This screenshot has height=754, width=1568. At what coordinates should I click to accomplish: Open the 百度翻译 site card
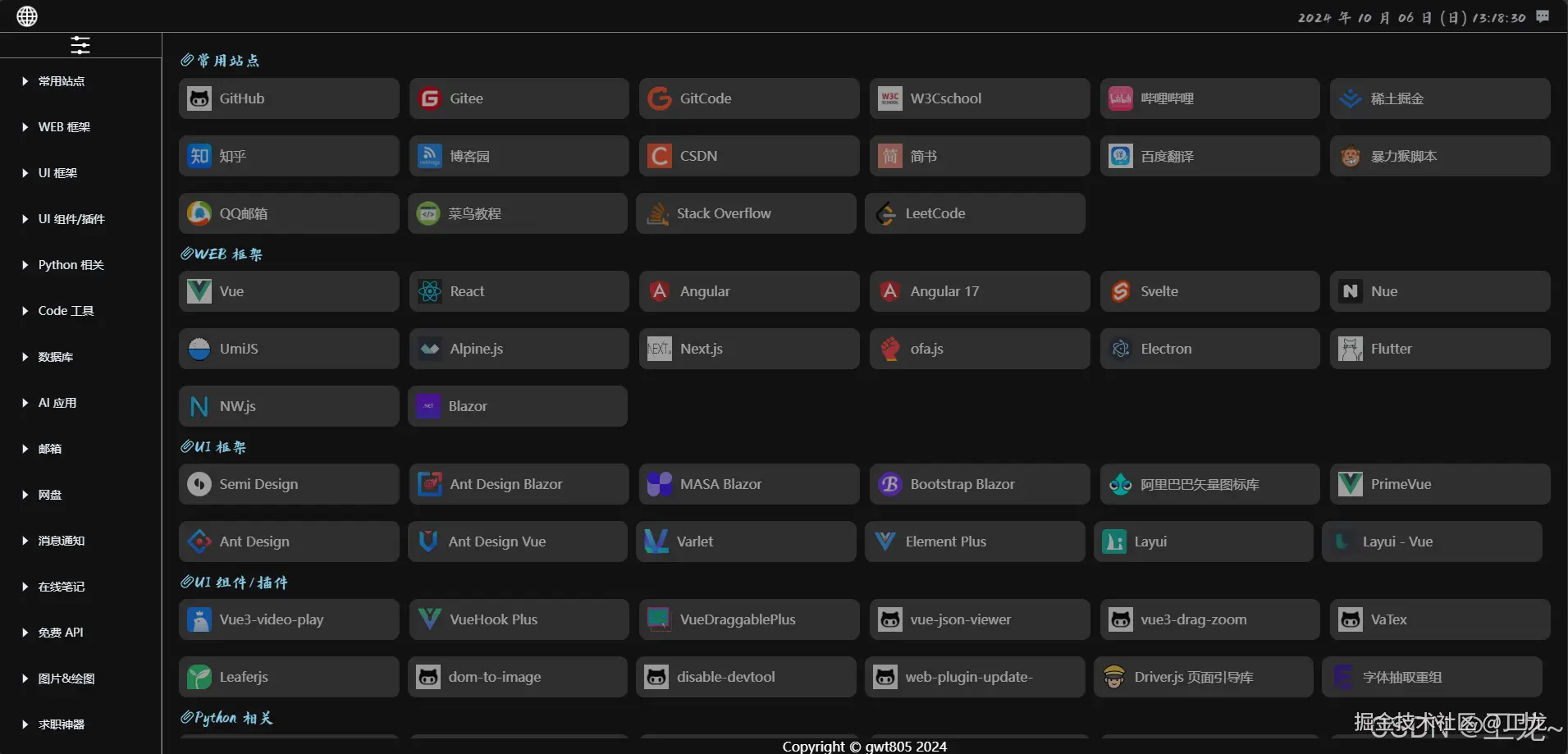coord(1209,156)
